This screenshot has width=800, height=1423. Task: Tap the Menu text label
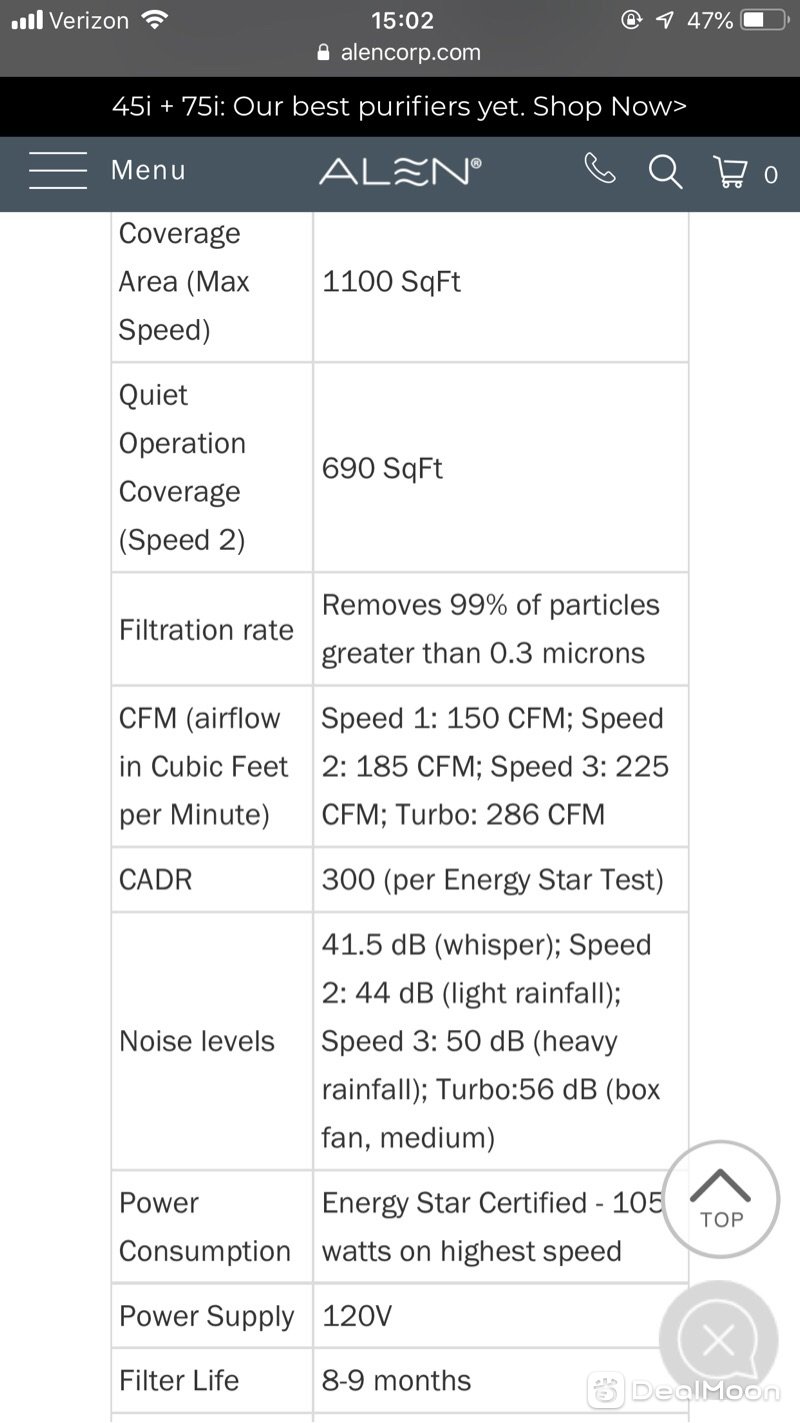148,170
